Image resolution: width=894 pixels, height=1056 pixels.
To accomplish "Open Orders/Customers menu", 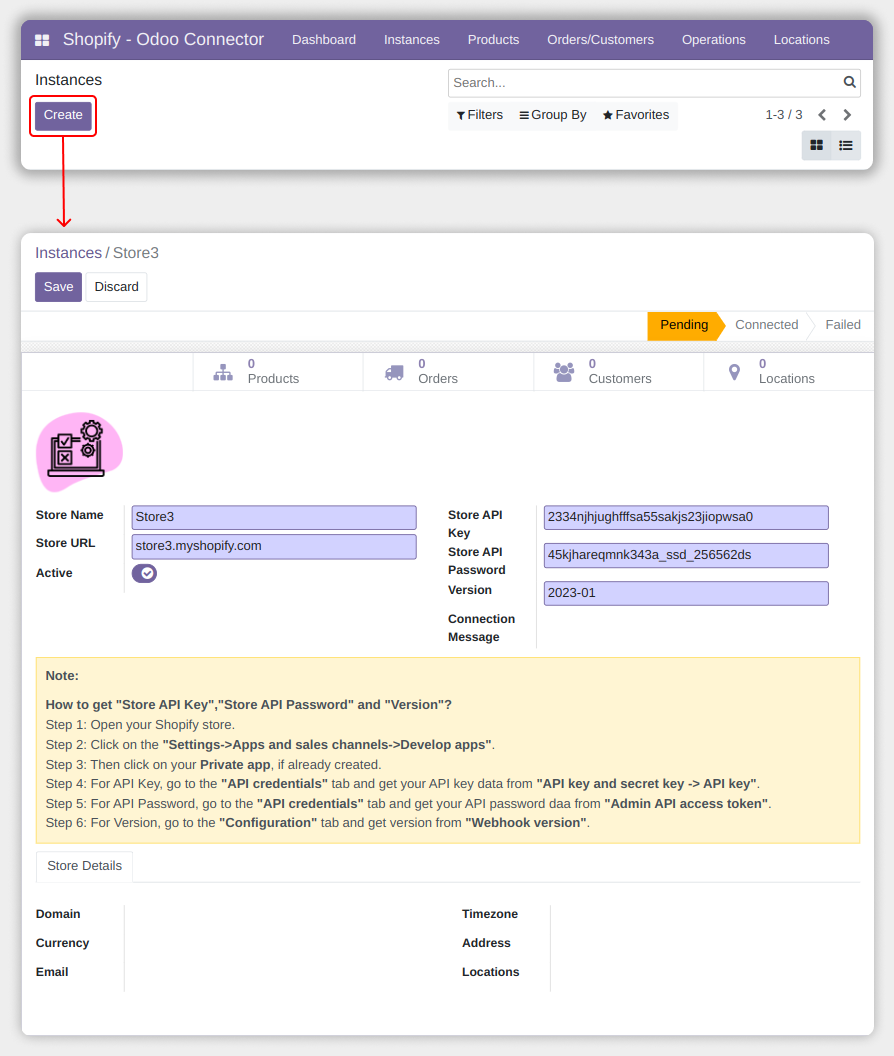I will [x=600, y=40].
